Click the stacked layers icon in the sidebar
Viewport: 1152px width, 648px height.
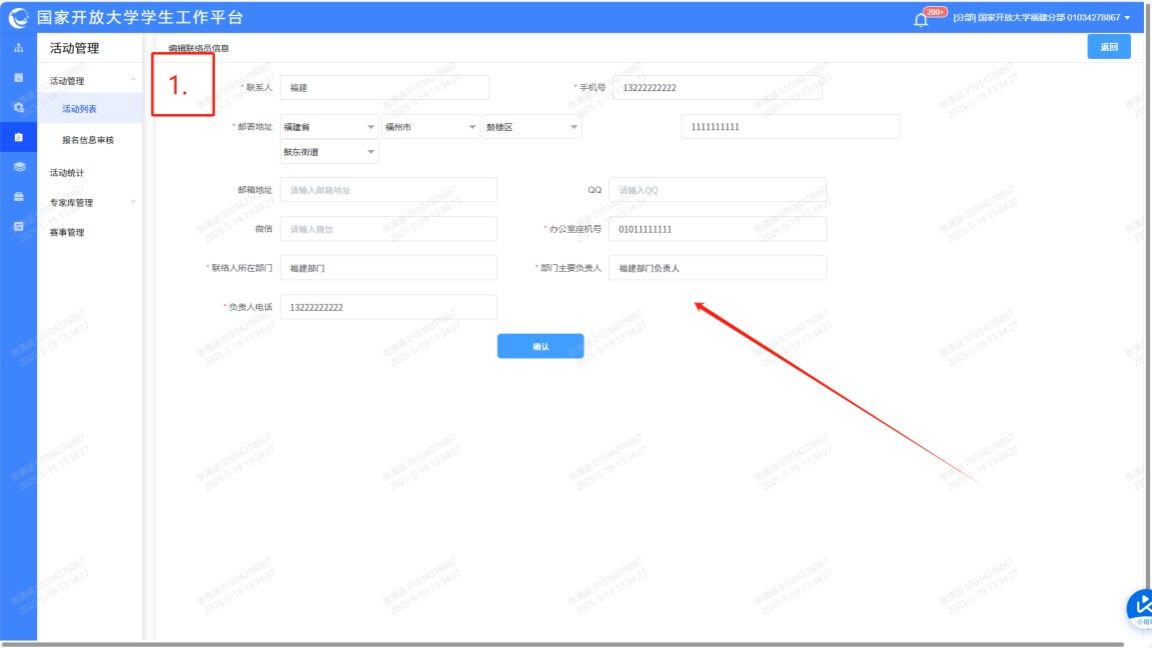[18, 167]
